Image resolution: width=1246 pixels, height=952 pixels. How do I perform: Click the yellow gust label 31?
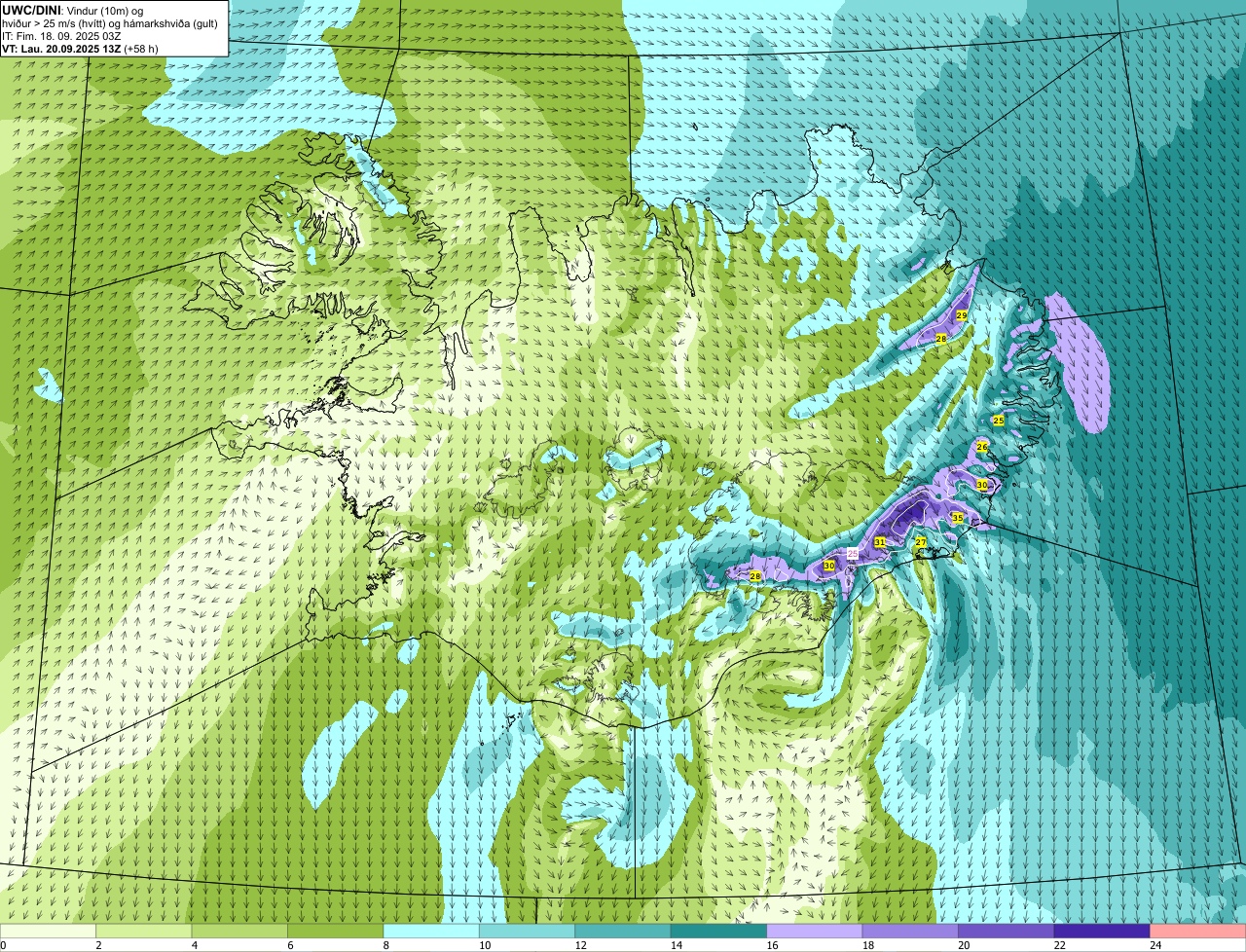(880, 542)
